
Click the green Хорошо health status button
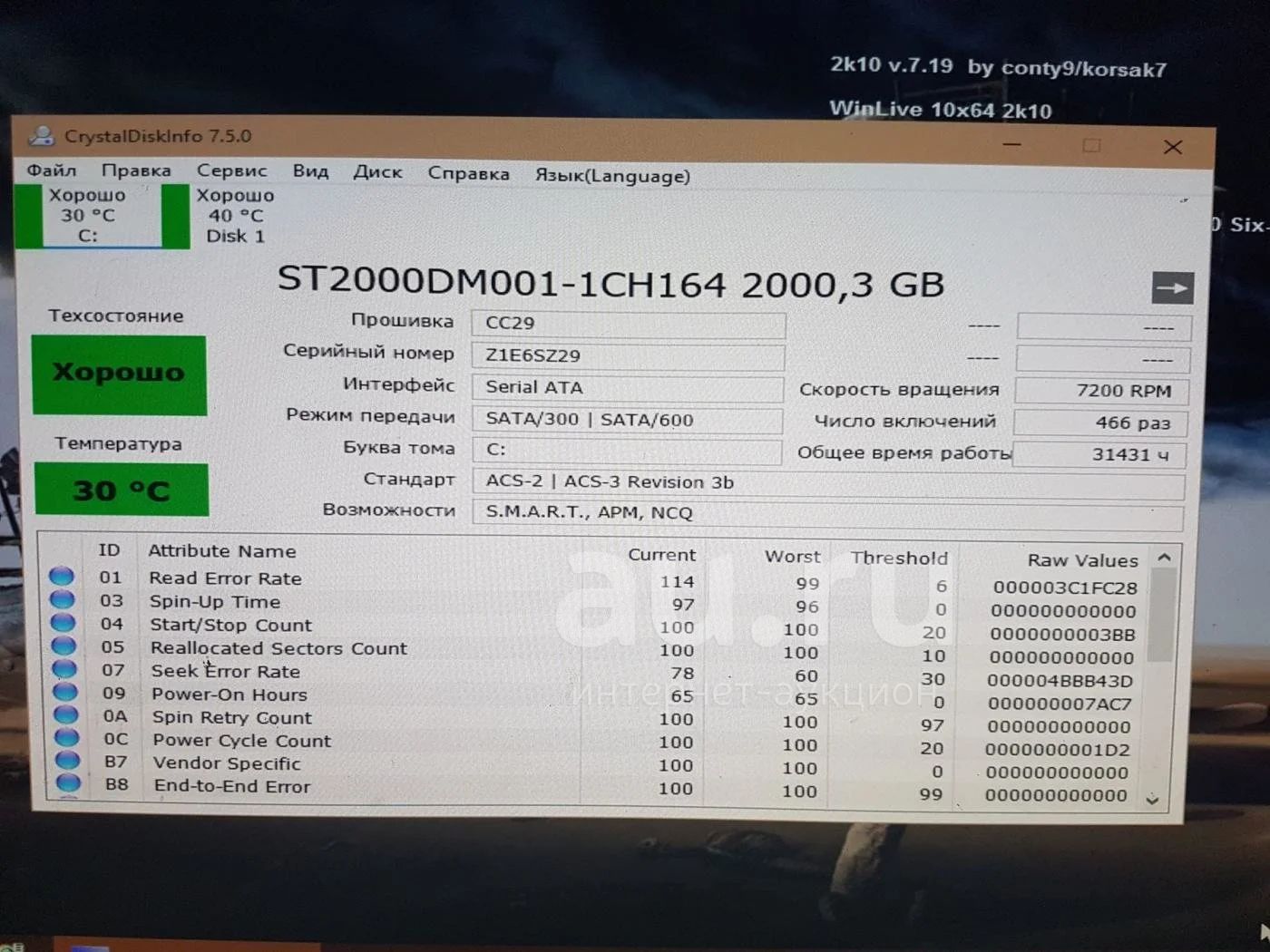point(119,374)
